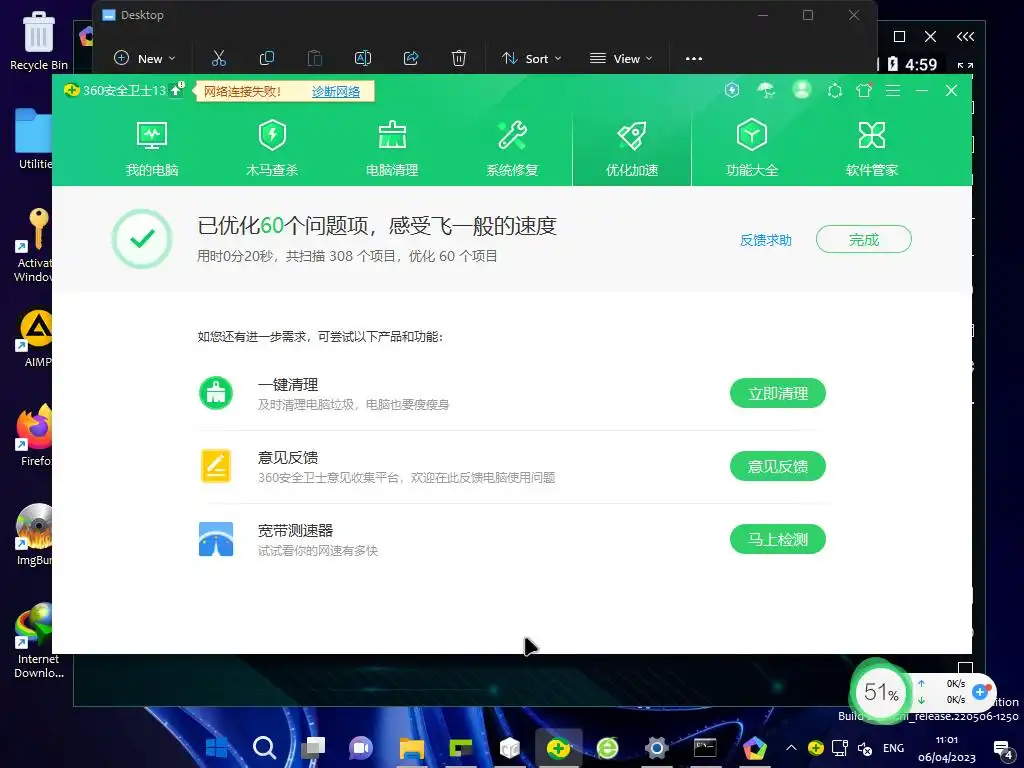Open user avatar in 360 title bar

801,89
